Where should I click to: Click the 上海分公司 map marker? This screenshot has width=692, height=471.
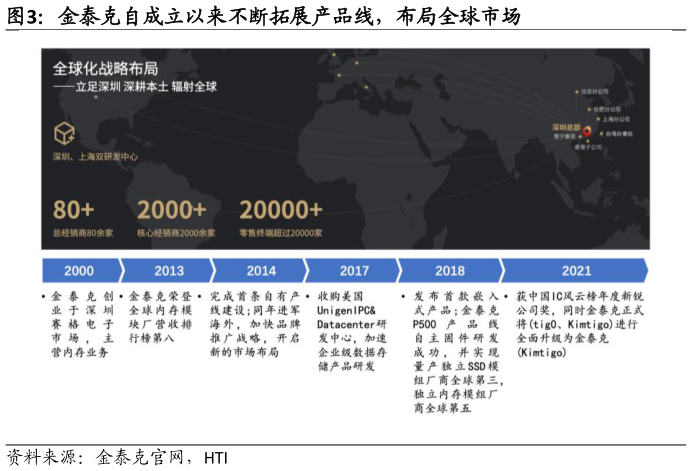(596, 118)
